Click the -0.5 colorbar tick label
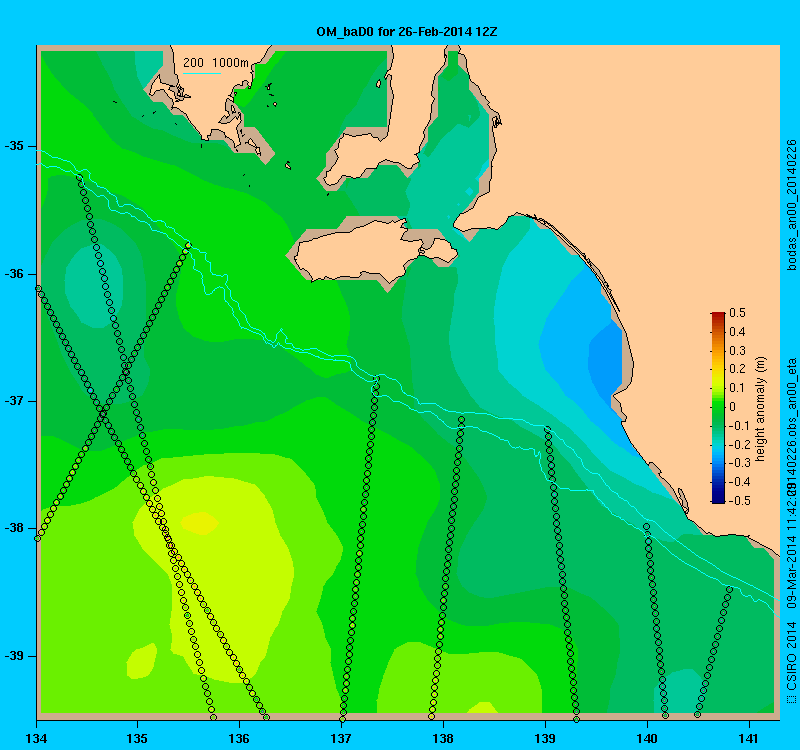Viewport: 800px width, 750px height. [739, 501]
